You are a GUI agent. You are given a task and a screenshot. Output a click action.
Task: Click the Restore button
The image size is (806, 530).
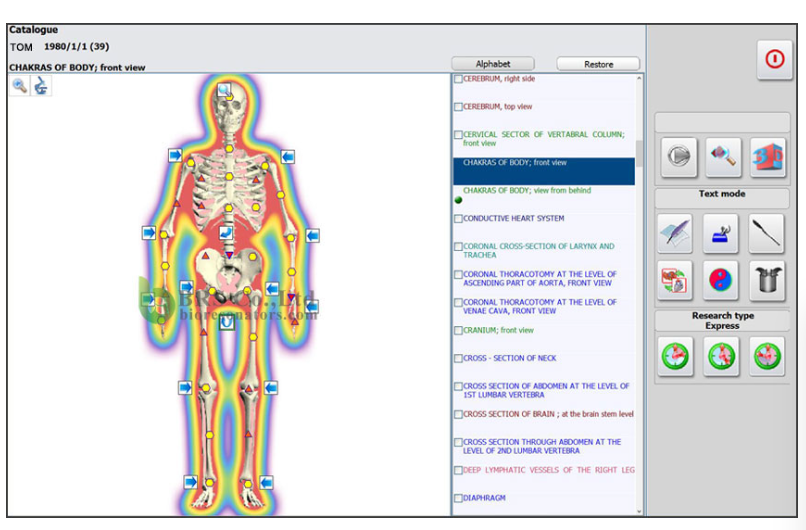coord(598,64)
